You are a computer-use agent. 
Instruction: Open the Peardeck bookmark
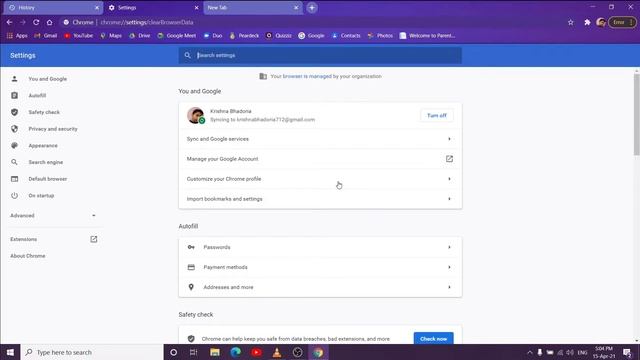(x=244, y=36)
